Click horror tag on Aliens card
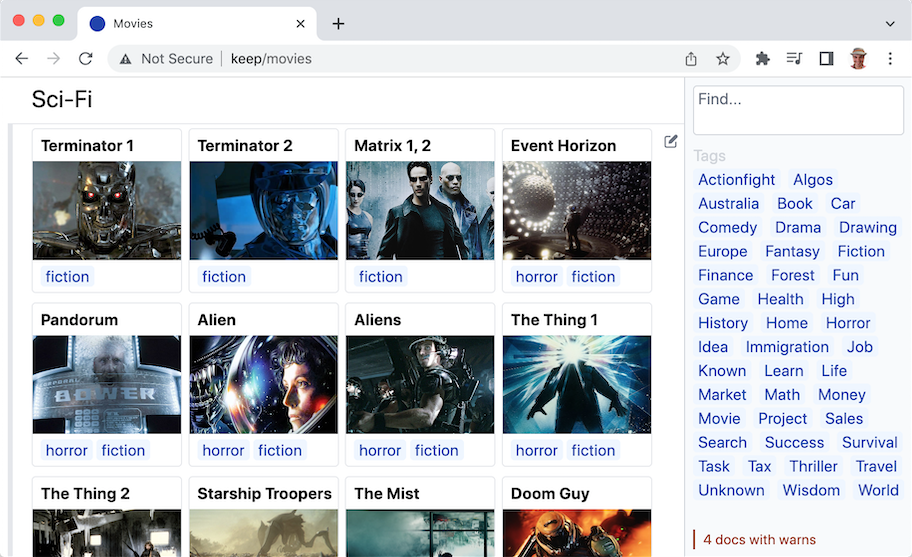The width and height of the screenshot is (912, 557). (380, 451)
